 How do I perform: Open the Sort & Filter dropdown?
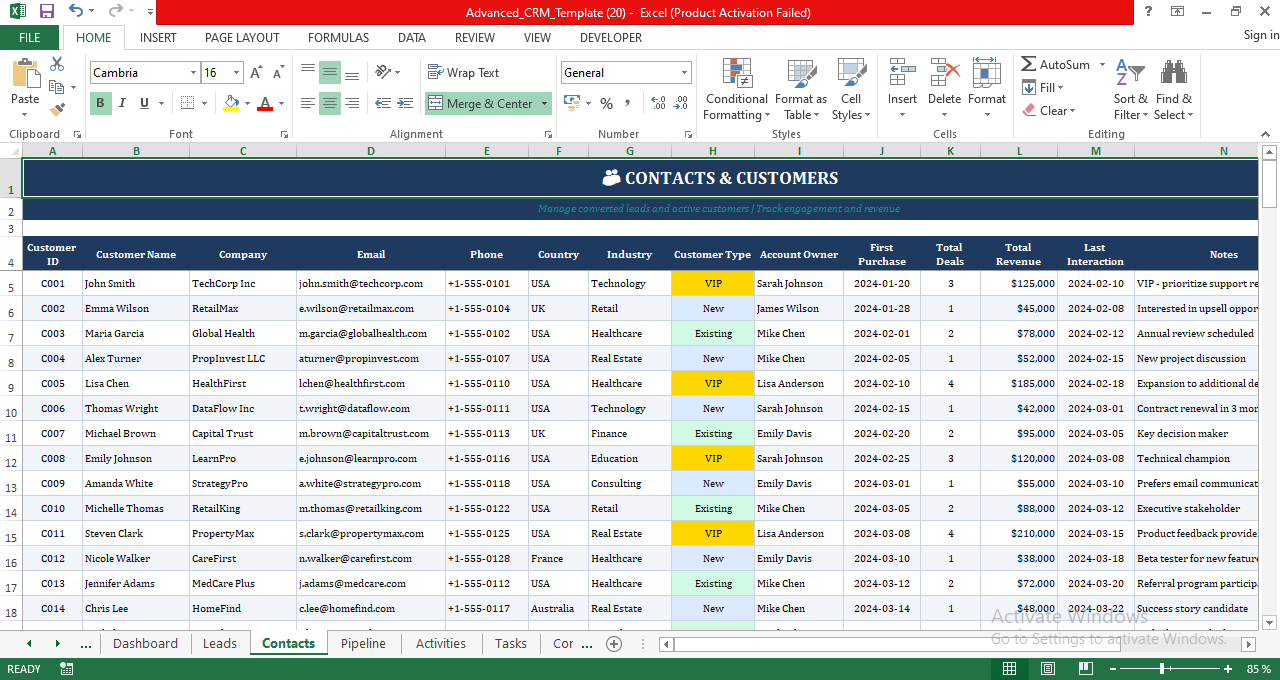click(1130, 90)
